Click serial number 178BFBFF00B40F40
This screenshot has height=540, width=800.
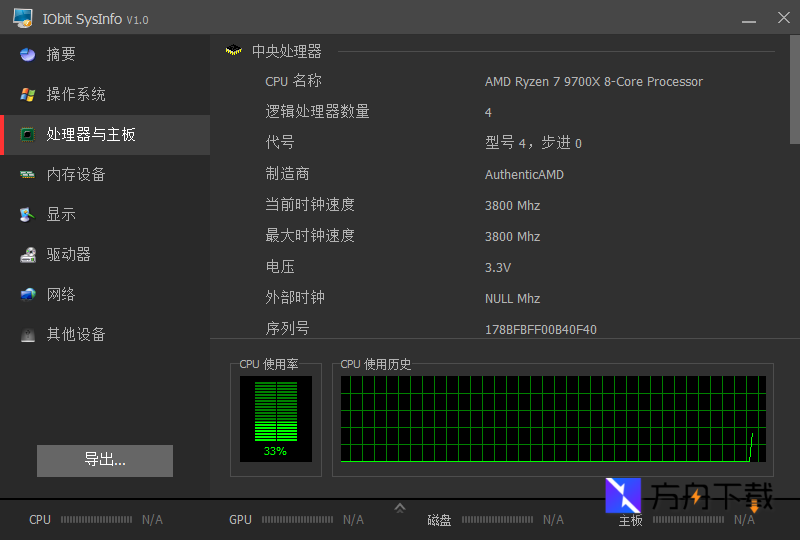click(x=540, y=330)
